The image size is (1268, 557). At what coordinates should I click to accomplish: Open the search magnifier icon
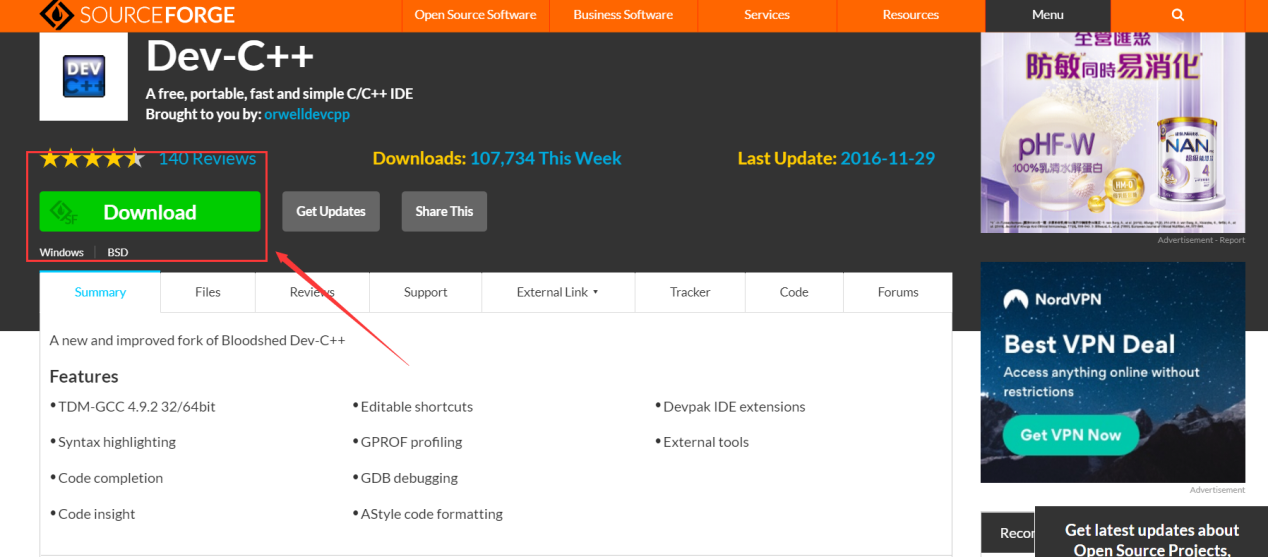coord(1177,15)
